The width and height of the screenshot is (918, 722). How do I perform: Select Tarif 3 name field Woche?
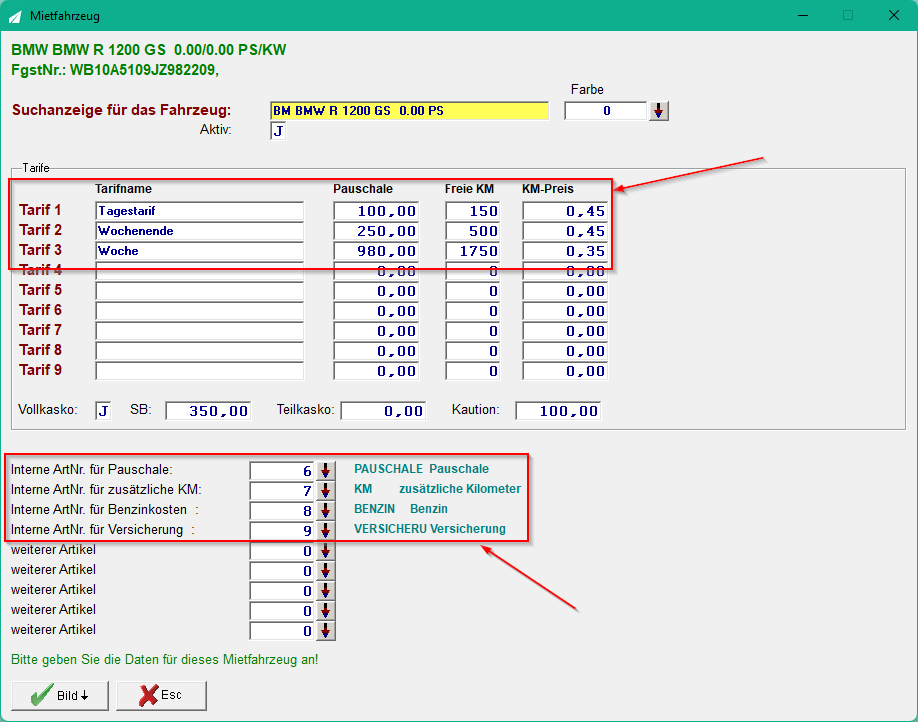tap(200, 251)
